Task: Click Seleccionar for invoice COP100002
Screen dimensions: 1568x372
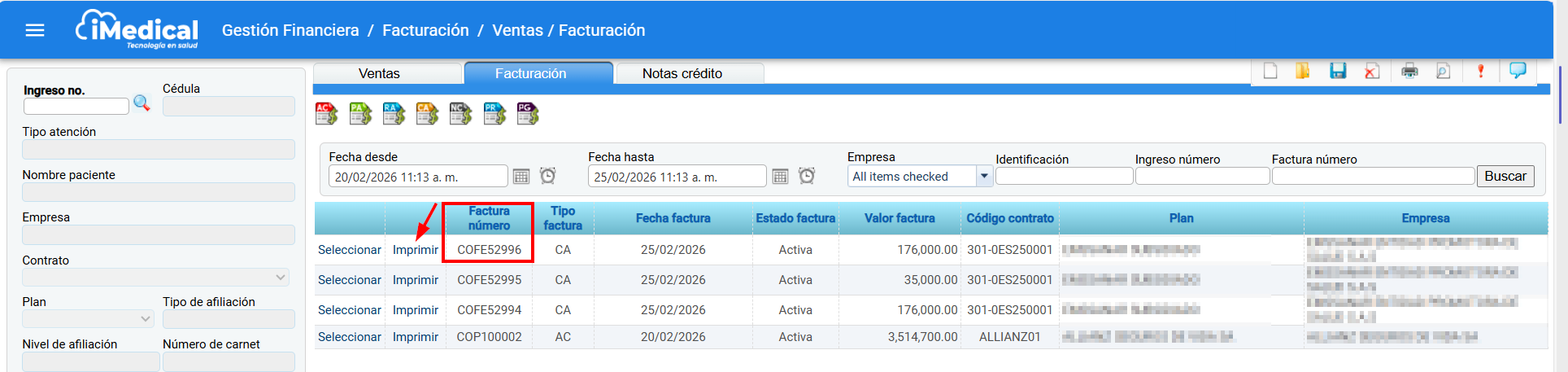Action: click(349, 337)
